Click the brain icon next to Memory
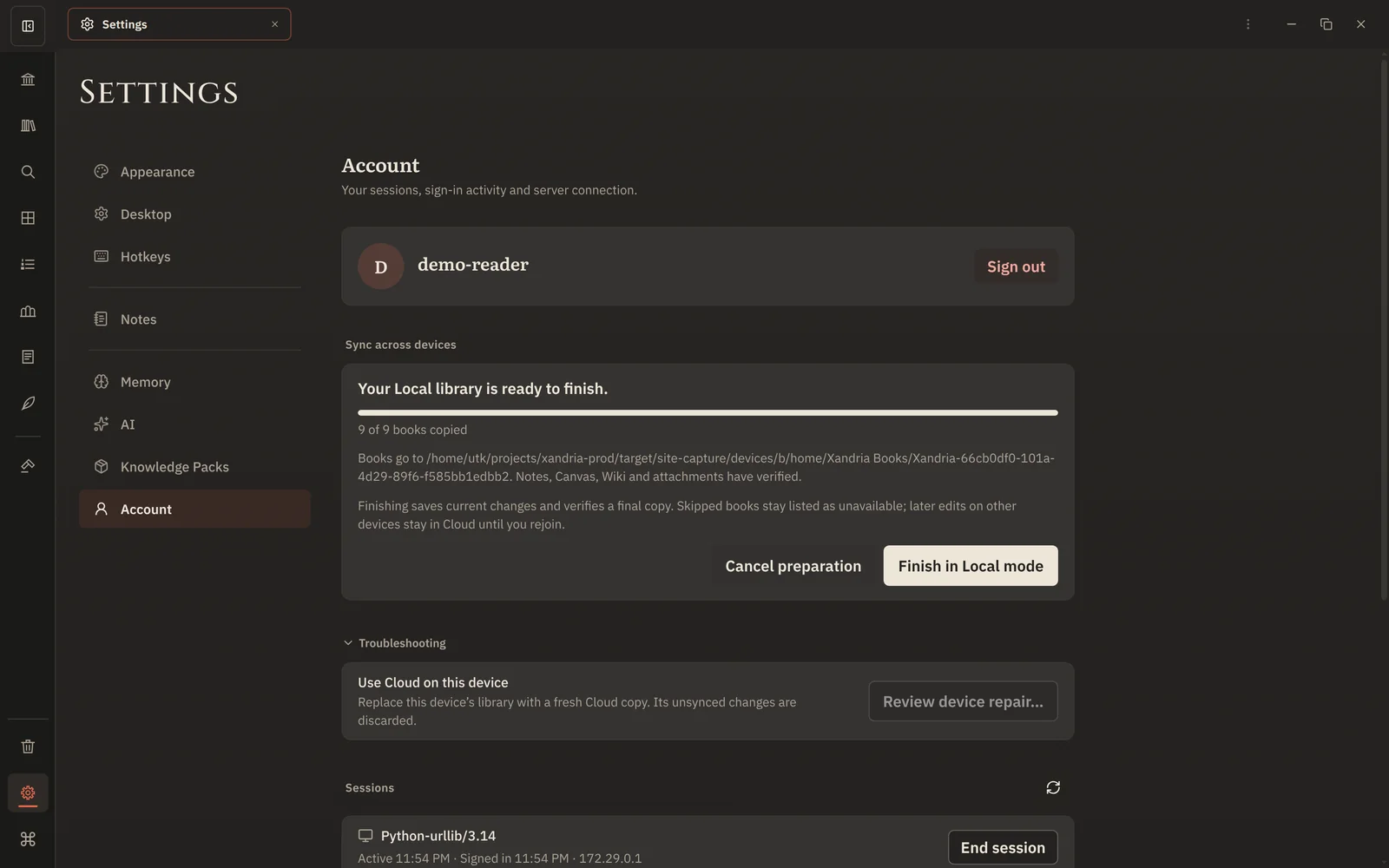The width and height of the screenshot is (1389, 868). [102, 381]
